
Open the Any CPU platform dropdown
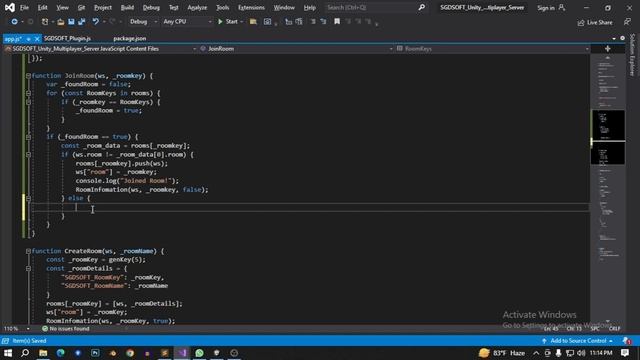[x=187, y=22]
